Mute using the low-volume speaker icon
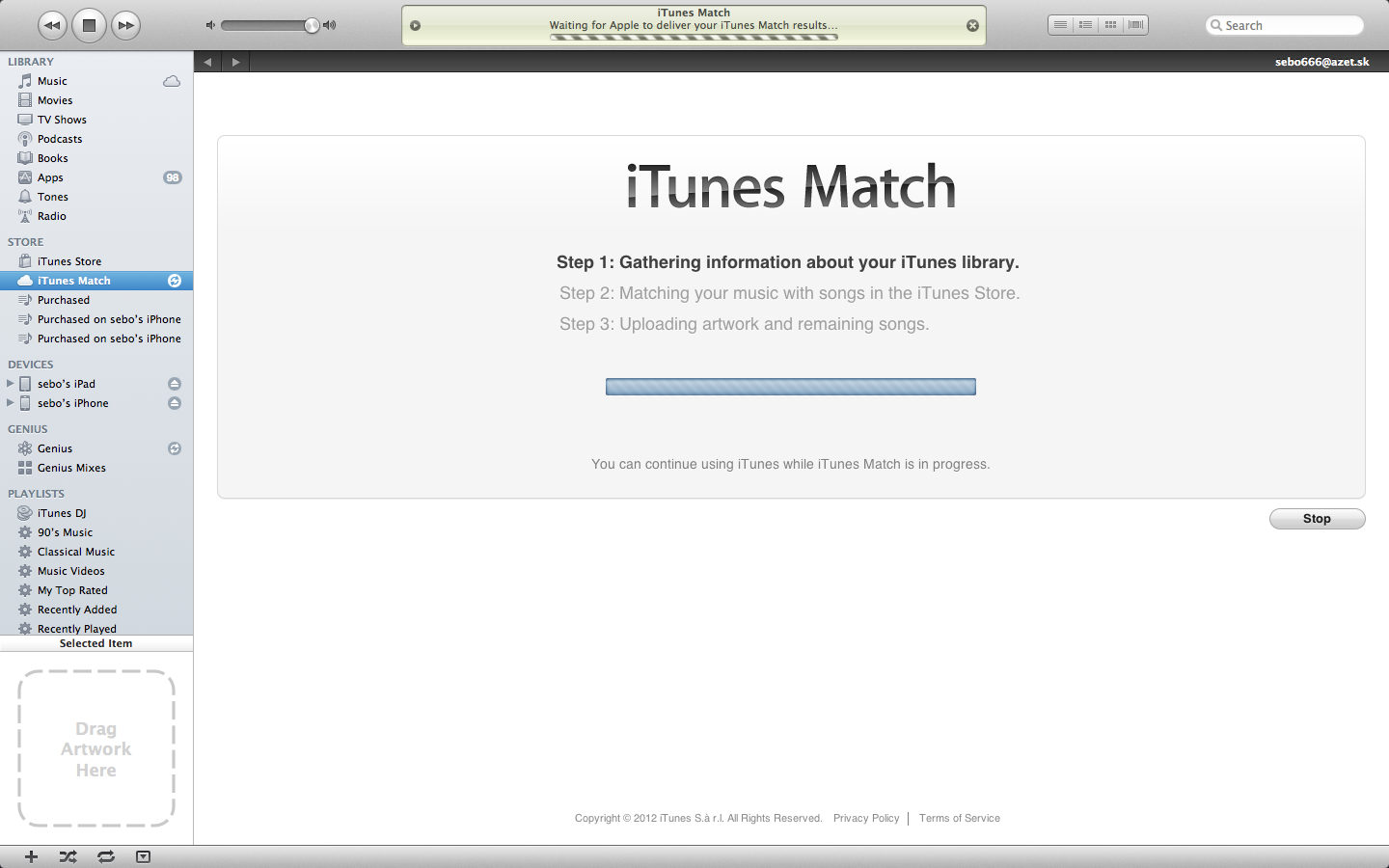 (x=210, y=25)
